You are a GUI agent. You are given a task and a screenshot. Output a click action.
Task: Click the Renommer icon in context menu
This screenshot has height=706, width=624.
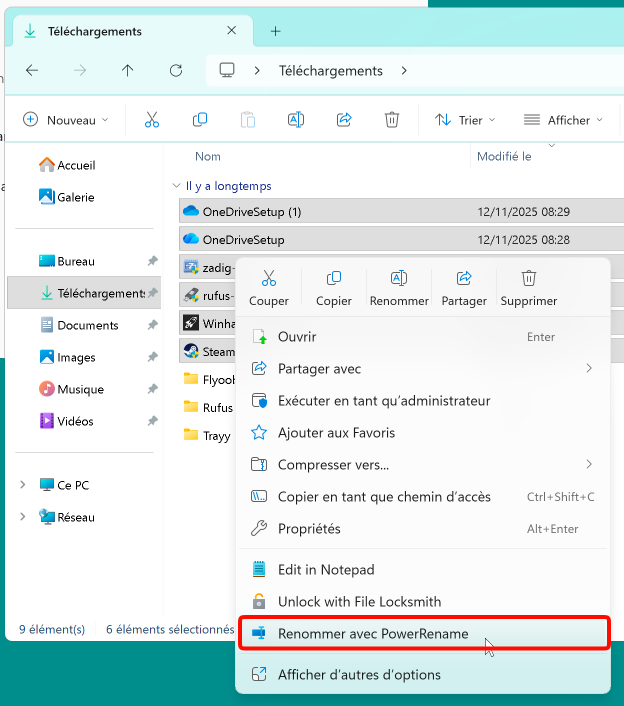point(399,279)
